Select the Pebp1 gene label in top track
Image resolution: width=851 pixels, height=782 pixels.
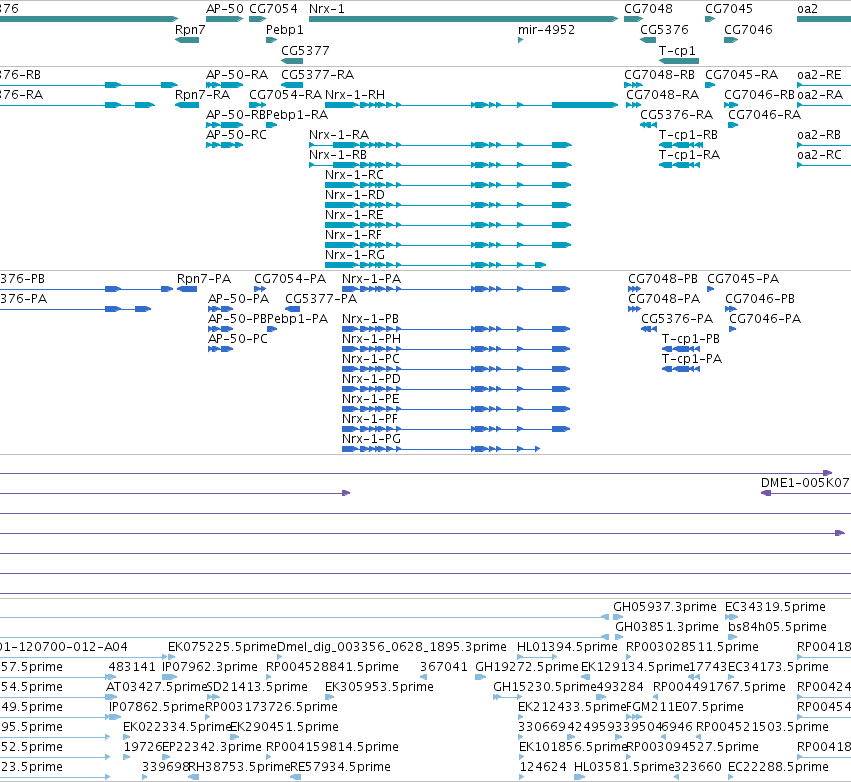pos(284,29)
